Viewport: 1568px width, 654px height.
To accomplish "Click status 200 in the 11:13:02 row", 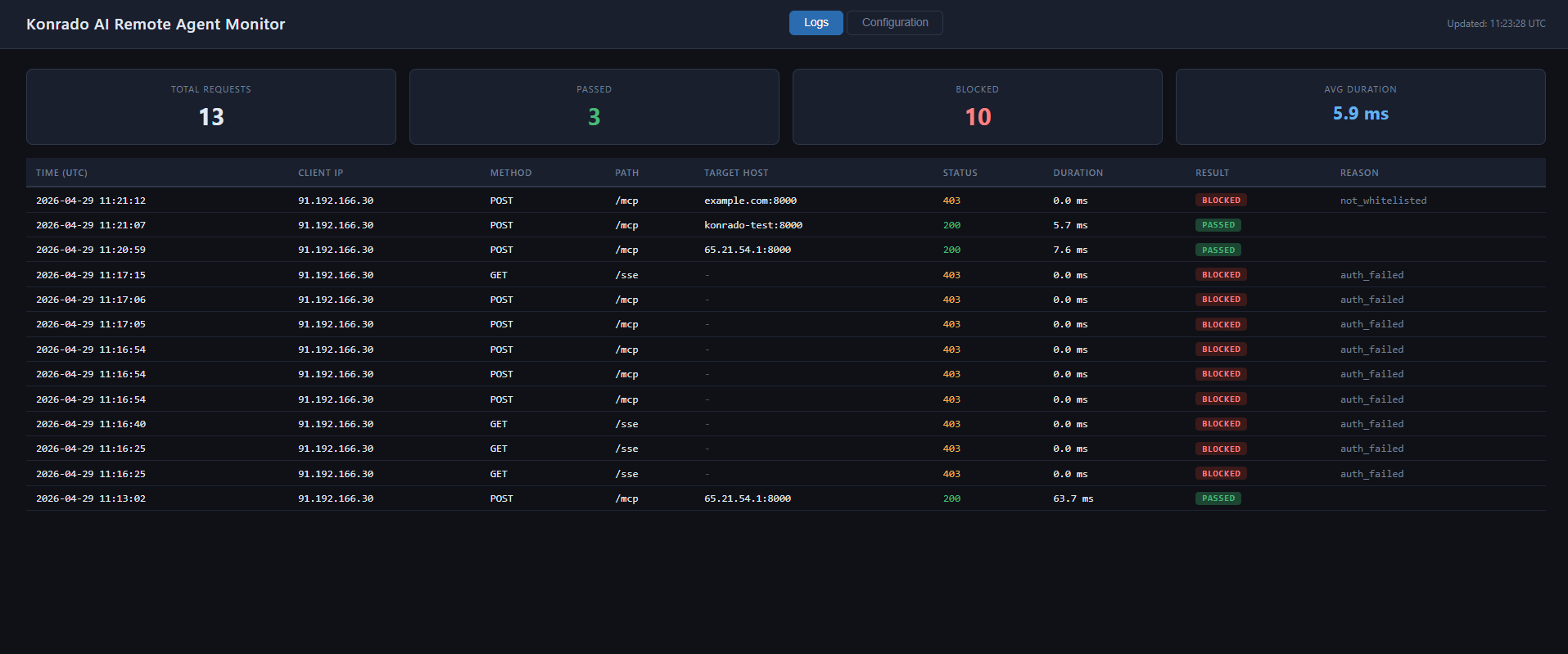I will [x=951, y=498].
